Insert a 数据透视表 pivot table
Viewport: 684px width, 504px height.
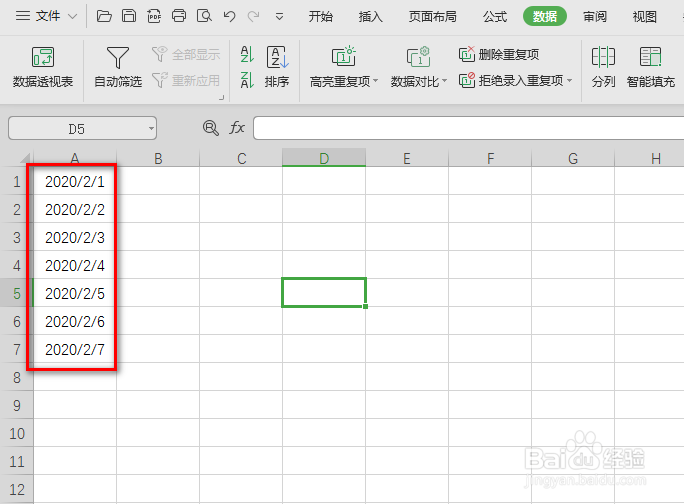point(43,67)
